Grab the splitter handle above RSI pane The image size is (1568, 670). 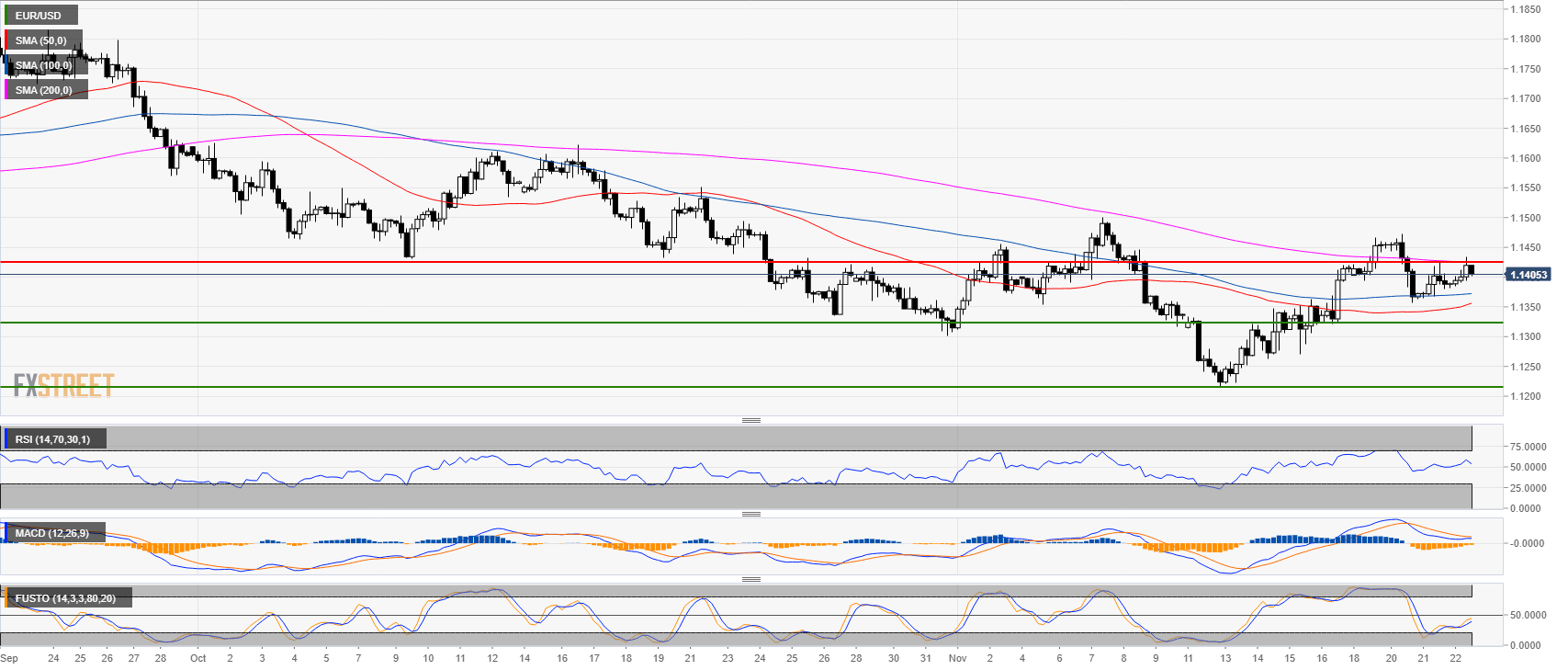(x=750, y=420)
